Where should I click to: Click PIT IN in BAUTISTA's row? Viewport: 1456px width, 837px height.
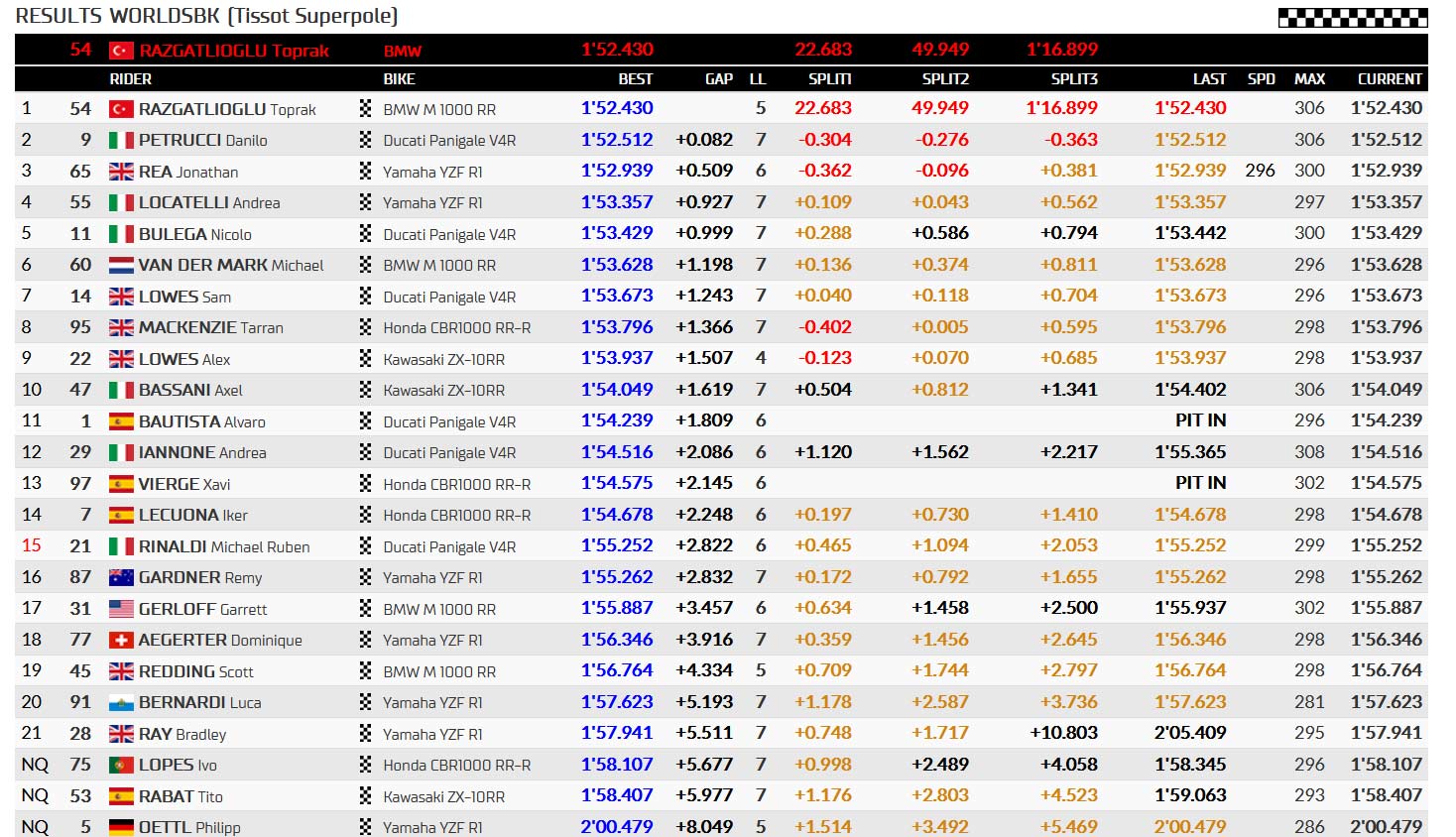pyautogui.click(x=1201, y=420)
